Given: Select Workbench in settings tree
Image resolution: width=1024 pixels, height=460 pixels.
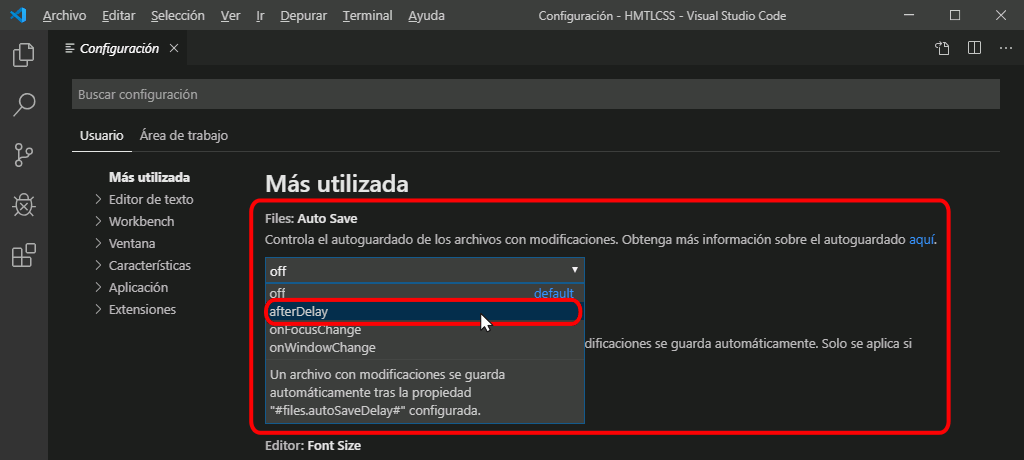Looking at the screenshot, I should [x=142, y=222].
